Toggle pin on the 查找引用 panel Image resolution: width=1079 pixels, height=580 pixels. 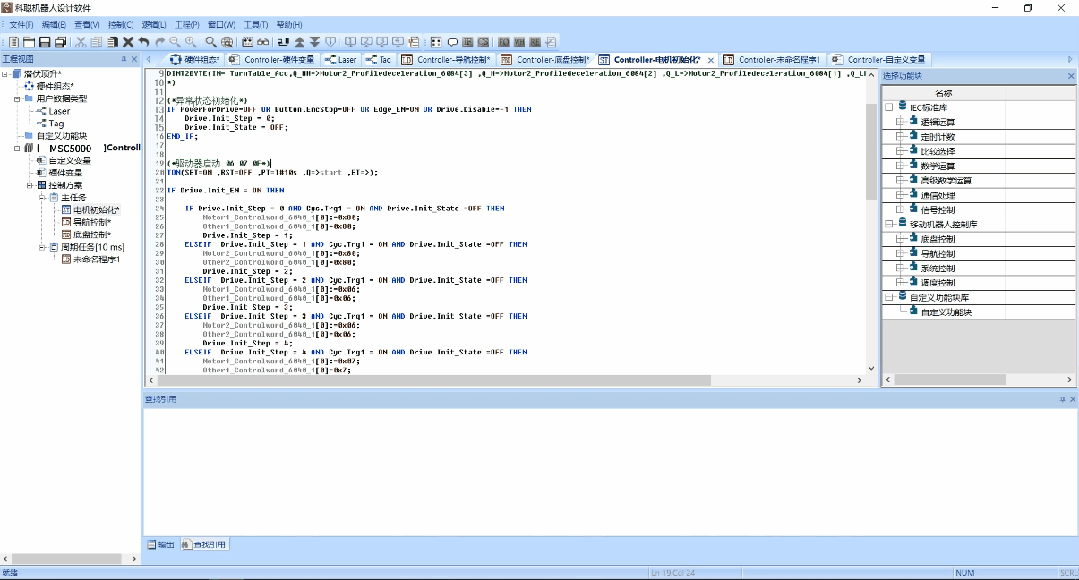(x=1061, y=399)
